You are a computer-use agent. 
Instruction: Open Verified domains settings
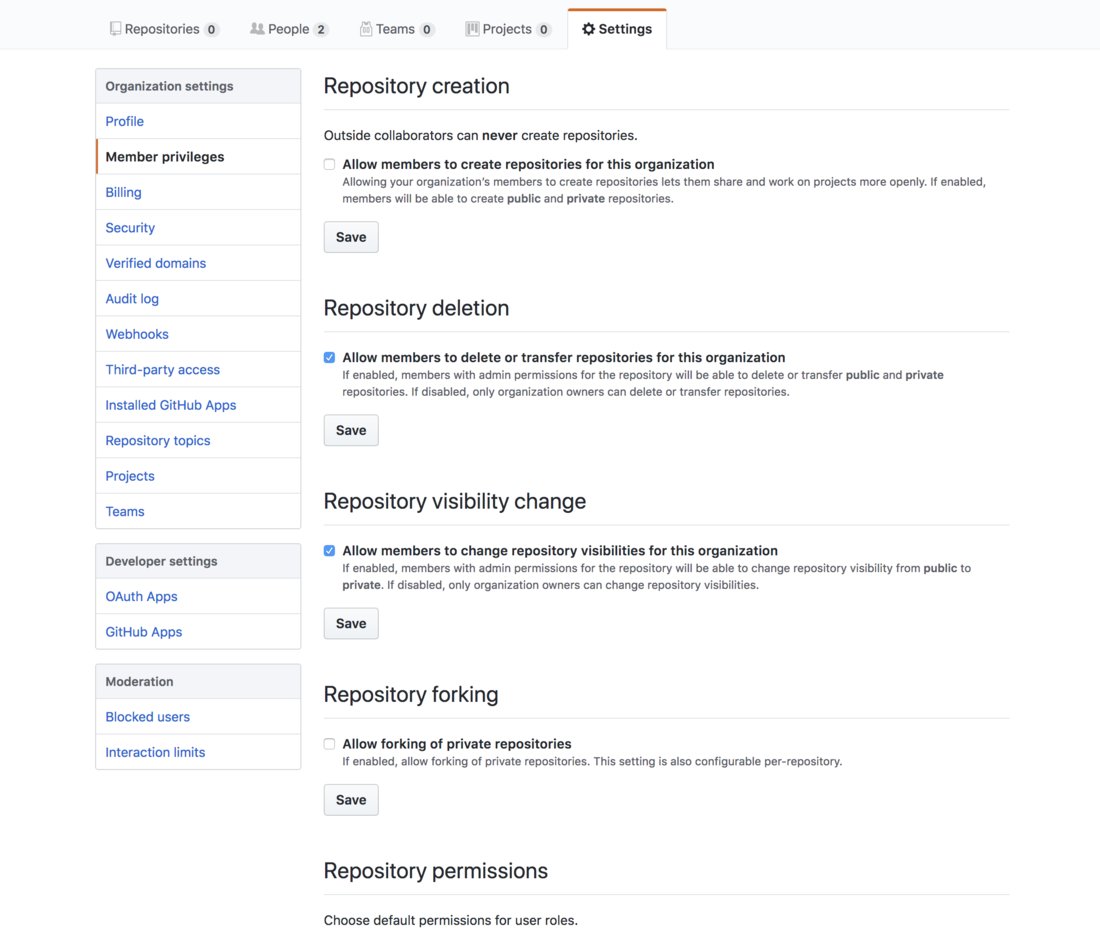pos(198,263)
